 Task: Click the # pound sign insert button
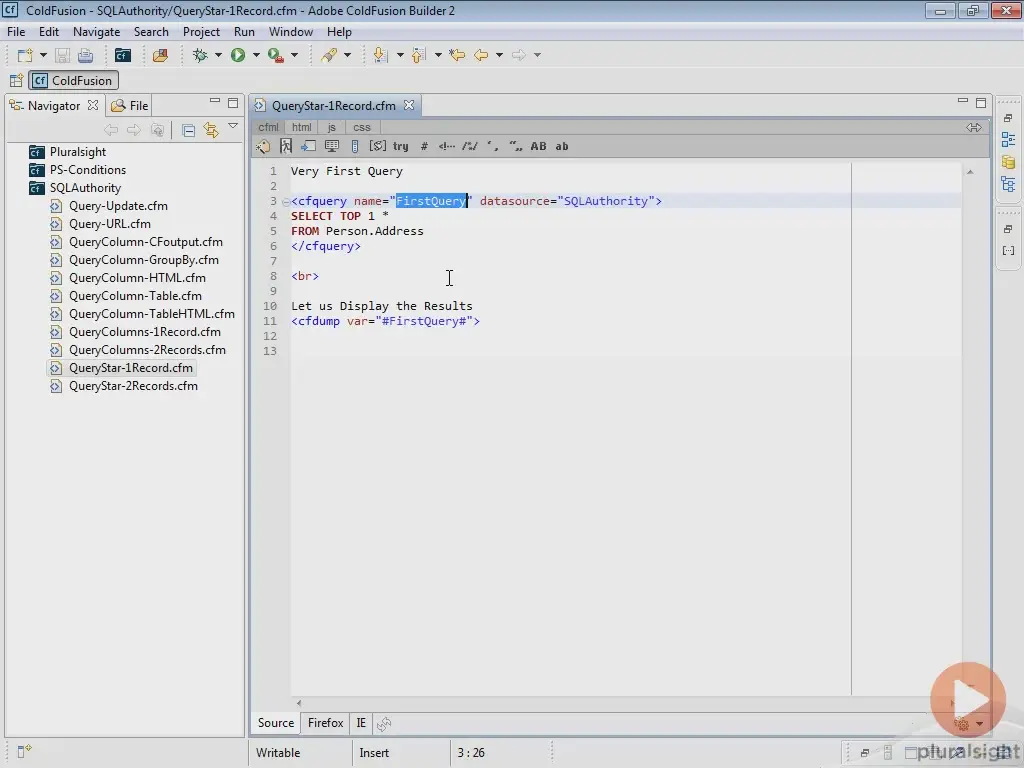(x=424, y=146)
